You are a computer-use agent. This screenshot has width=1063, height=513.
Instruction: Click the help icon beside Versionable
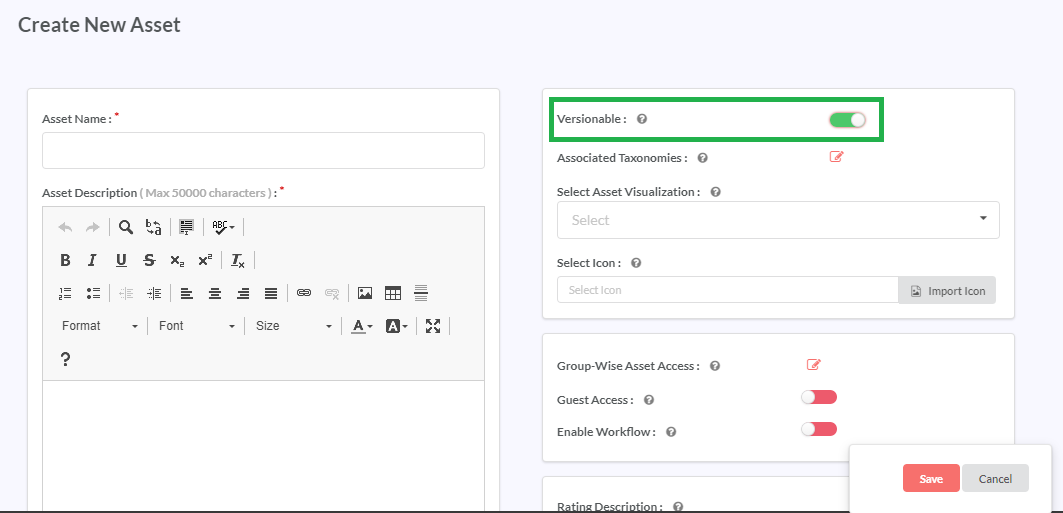(x=642, y=119)
